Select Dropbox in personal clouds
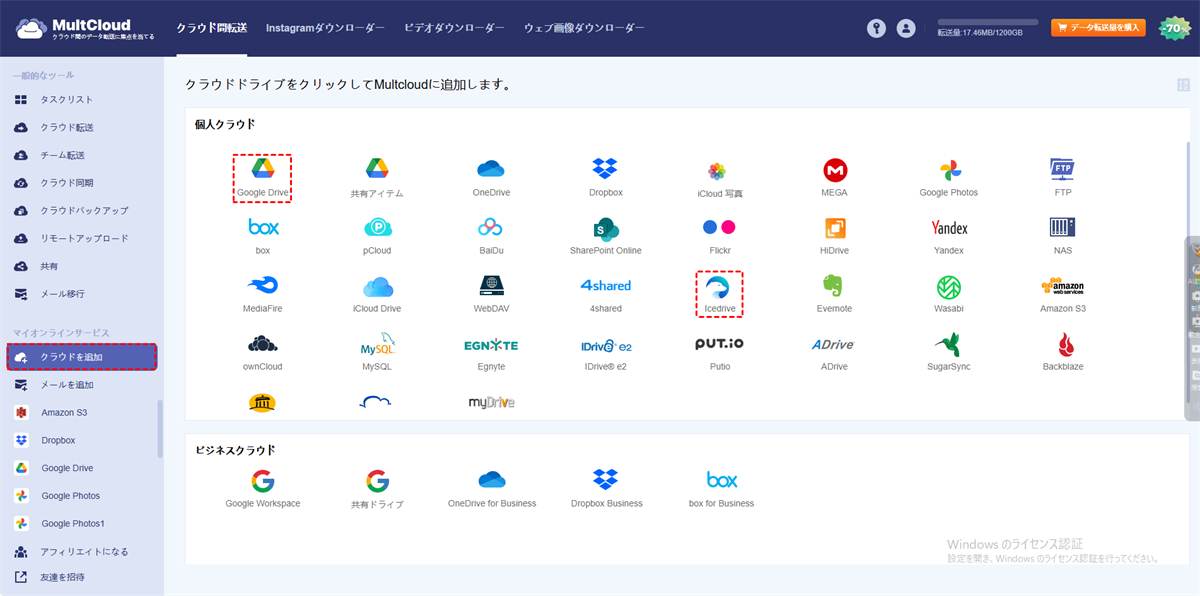The width and height of the screenshot is (1200, 596). tap(606, 178)
